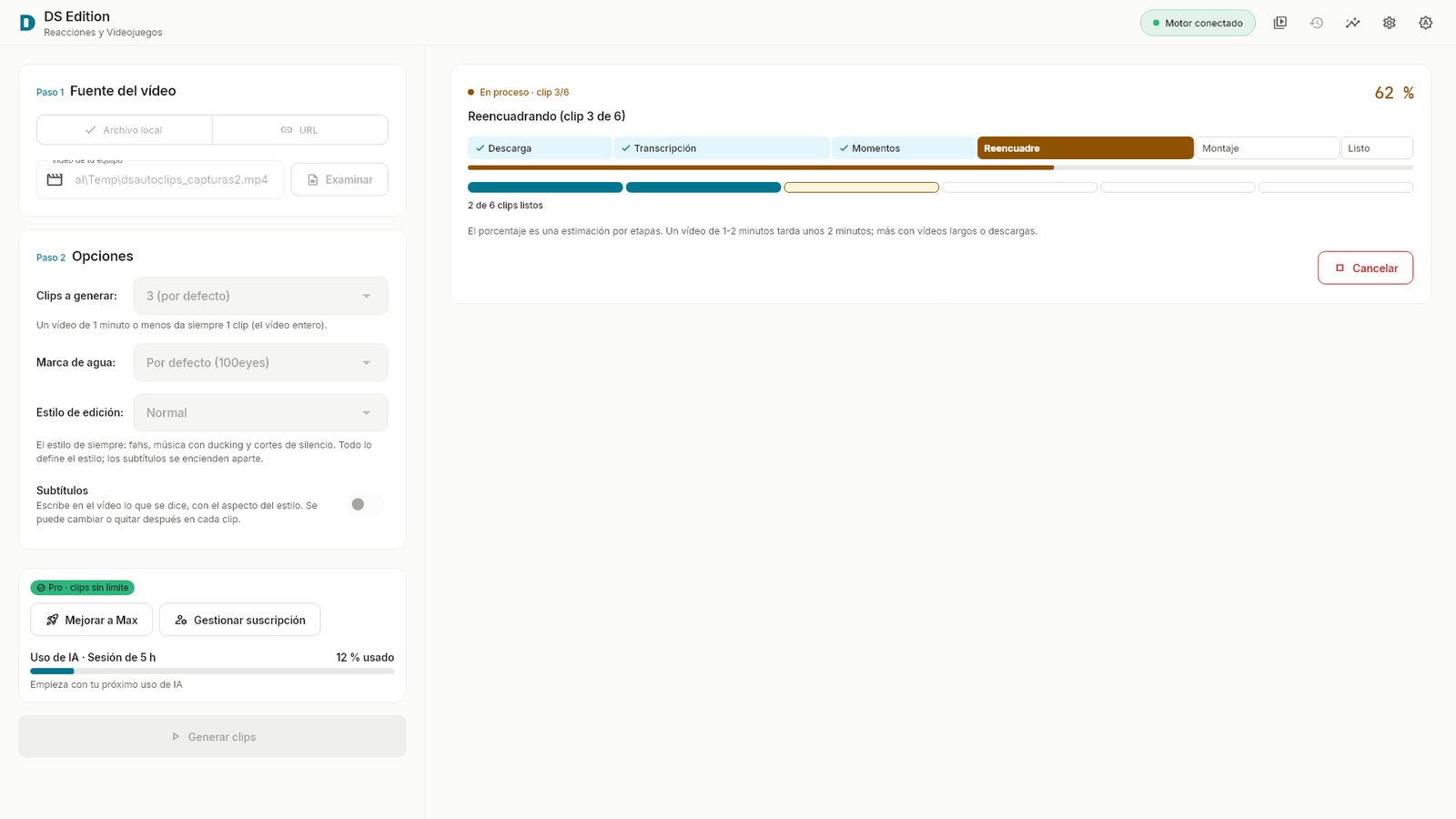Click Gestionar suscripción button
Viewport: 1456px width, 819px height.
240,620
